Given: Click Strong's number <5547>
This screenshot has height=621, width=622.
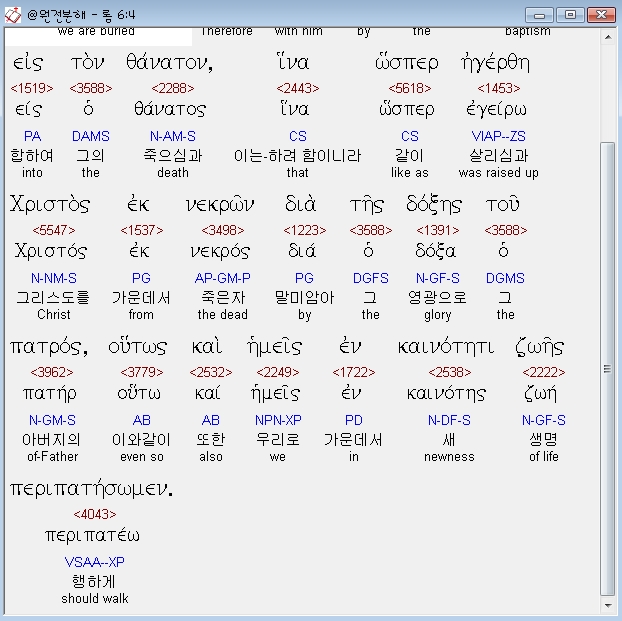Looking at the screenshot, I should point(54,230).
